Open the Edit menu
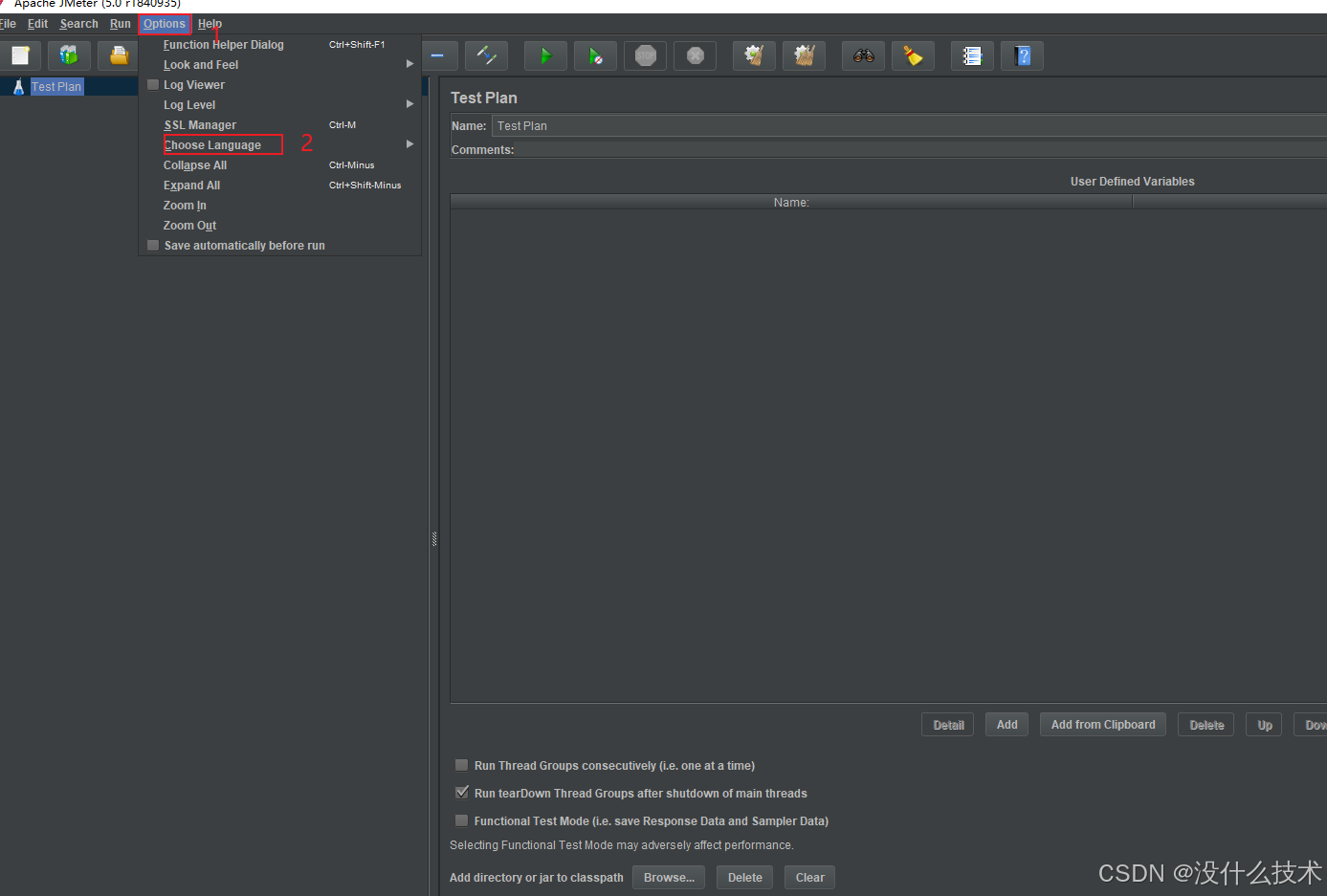Screen dimensions: 1327x896 [37, 24]
